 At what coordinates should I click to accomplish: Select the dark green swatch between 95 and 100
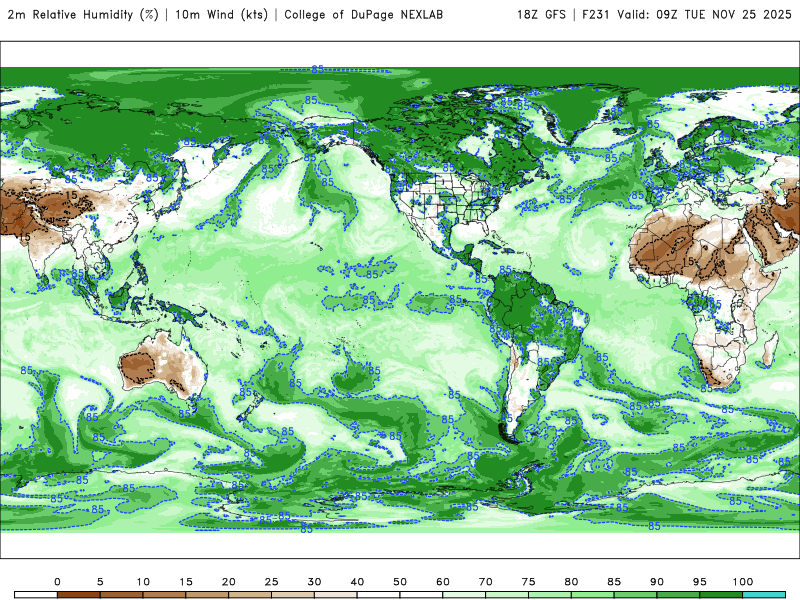click(721, 595)
